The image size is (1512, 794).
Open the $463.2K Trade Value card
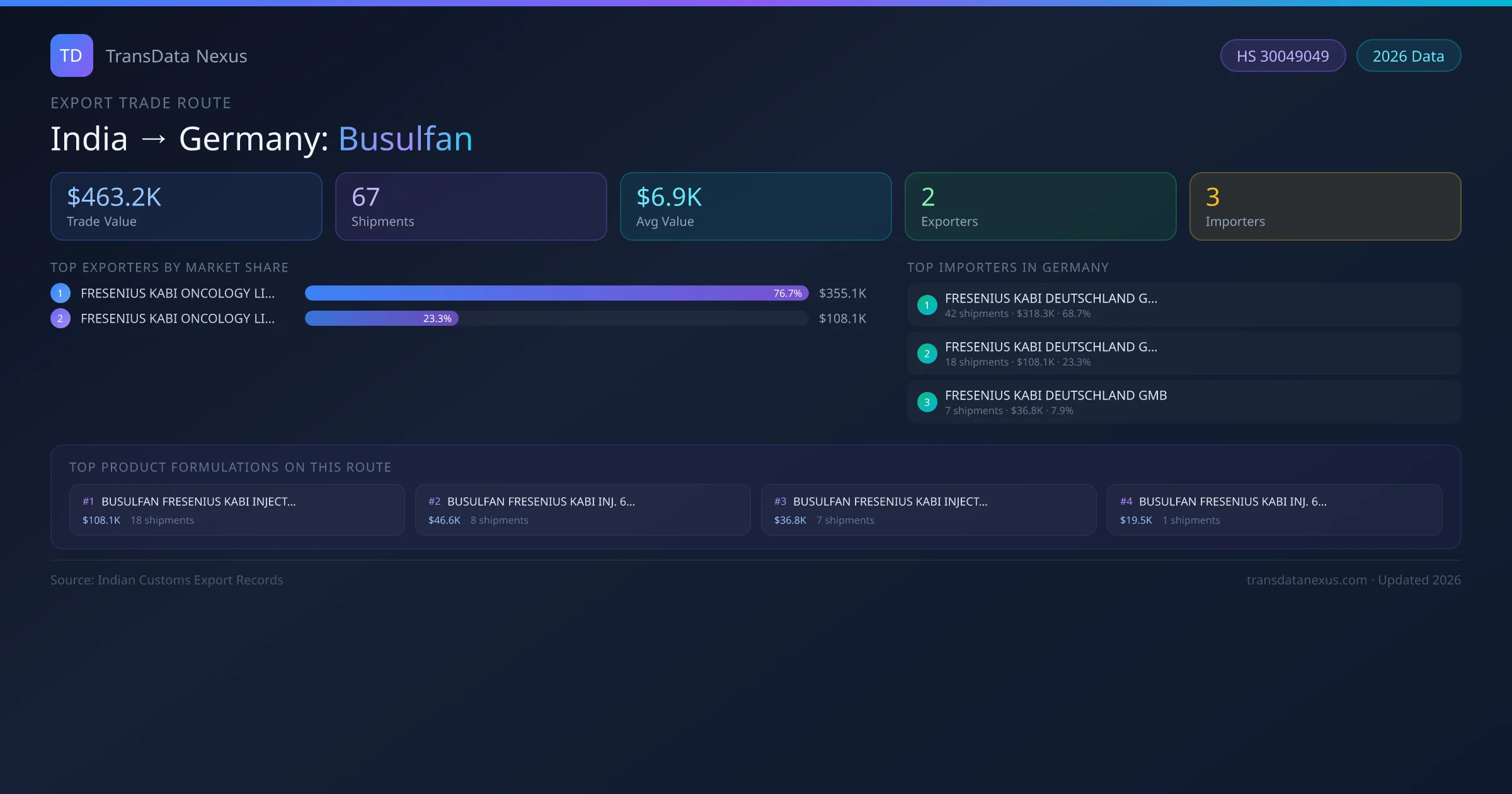coord(186,207)
